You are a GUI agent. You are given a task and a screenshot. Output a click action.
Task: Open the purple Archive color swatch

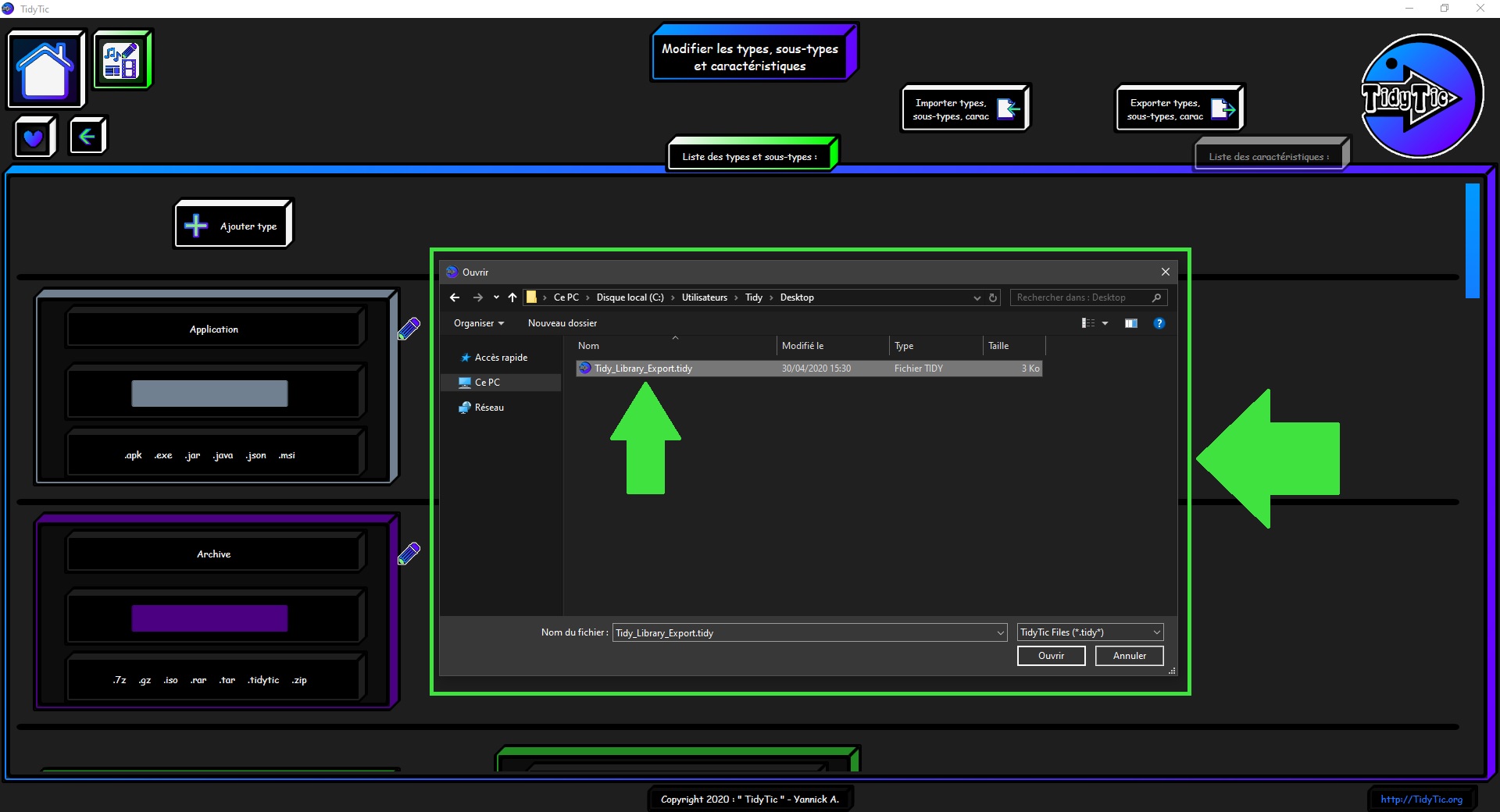209,618
